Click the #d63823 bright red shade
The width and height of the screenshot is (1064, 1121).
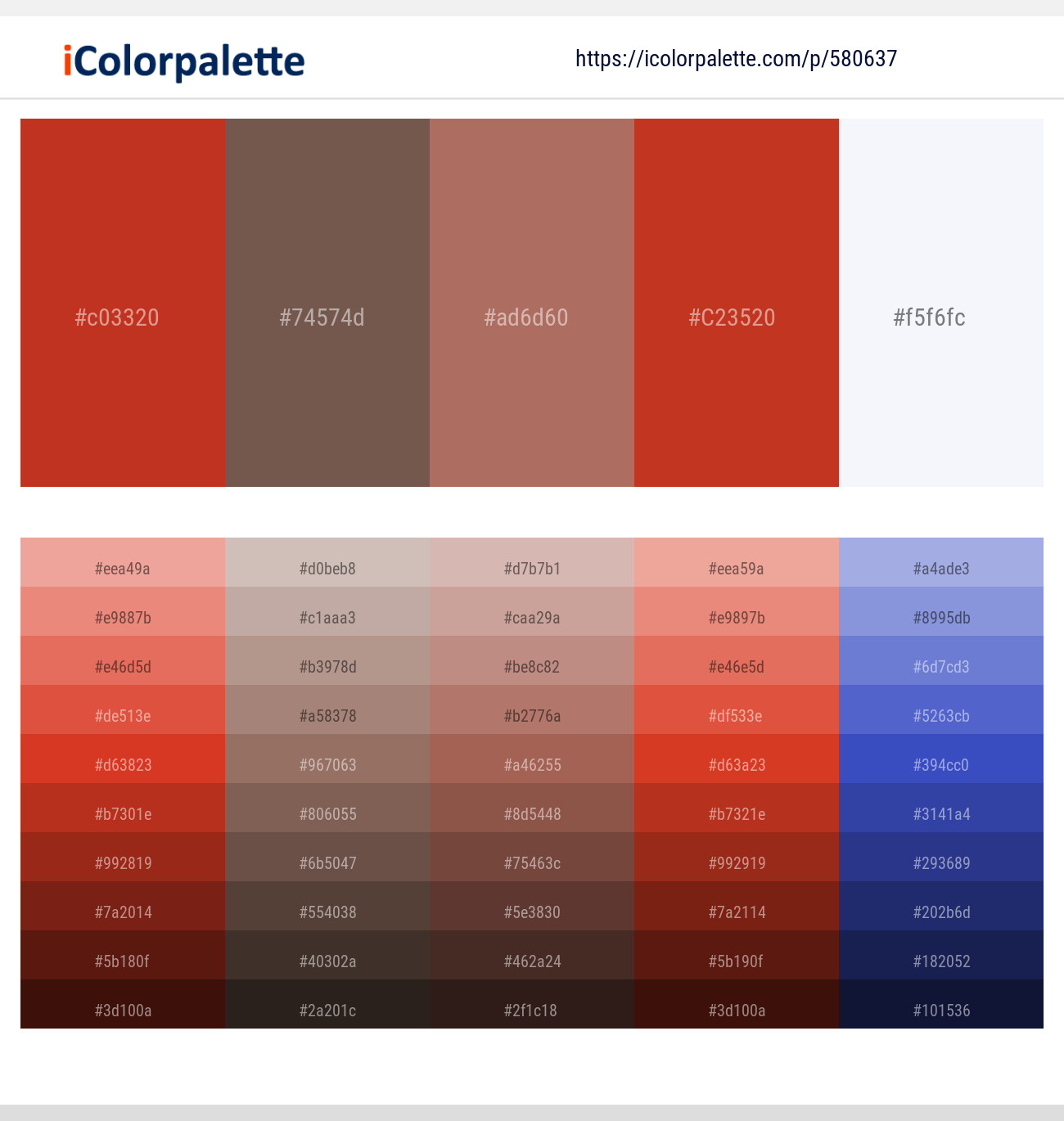(x=123, y=759)
